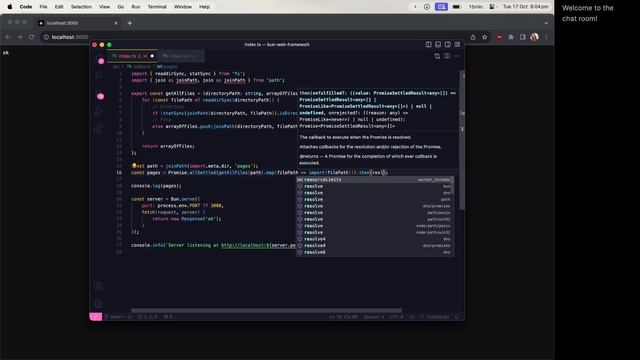This screenshot has width=640, height=360.
Task: Select the resourceLimits suggestion
Action: 375,180
